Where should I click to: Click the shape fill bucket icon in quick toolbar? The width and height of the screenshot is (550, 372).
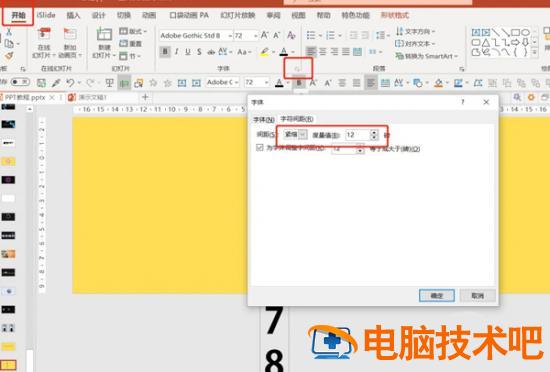(438, 83)
